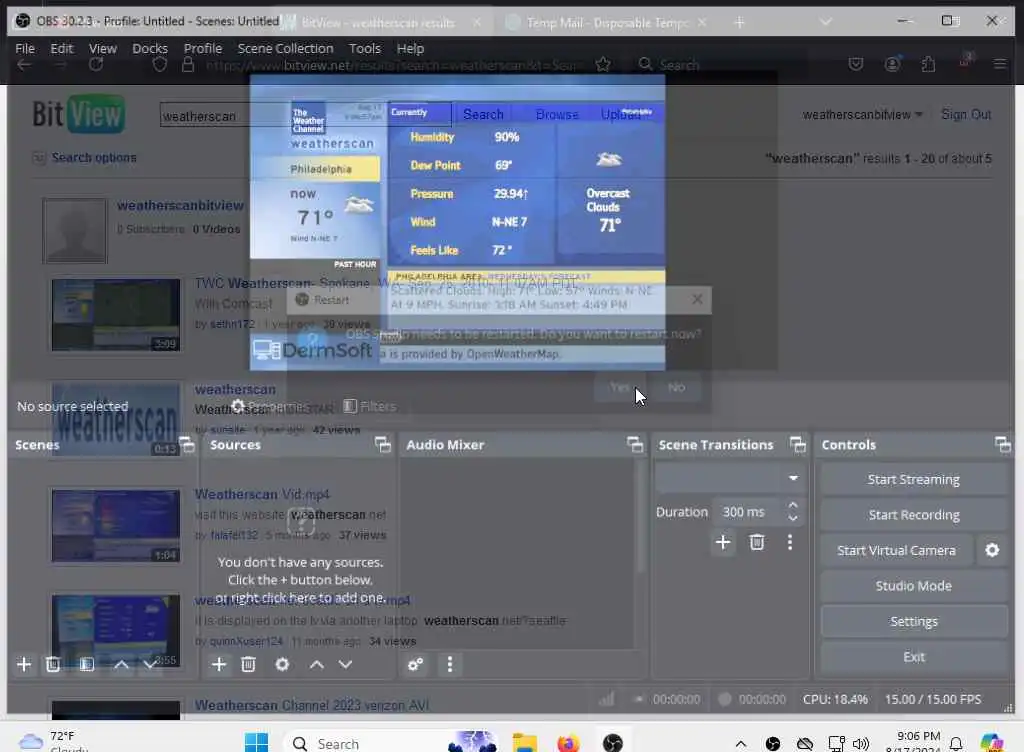The height and width of the screenshot is (752, 1024).
Task: Start the Virtual Camera
Action: coord(896,550)
